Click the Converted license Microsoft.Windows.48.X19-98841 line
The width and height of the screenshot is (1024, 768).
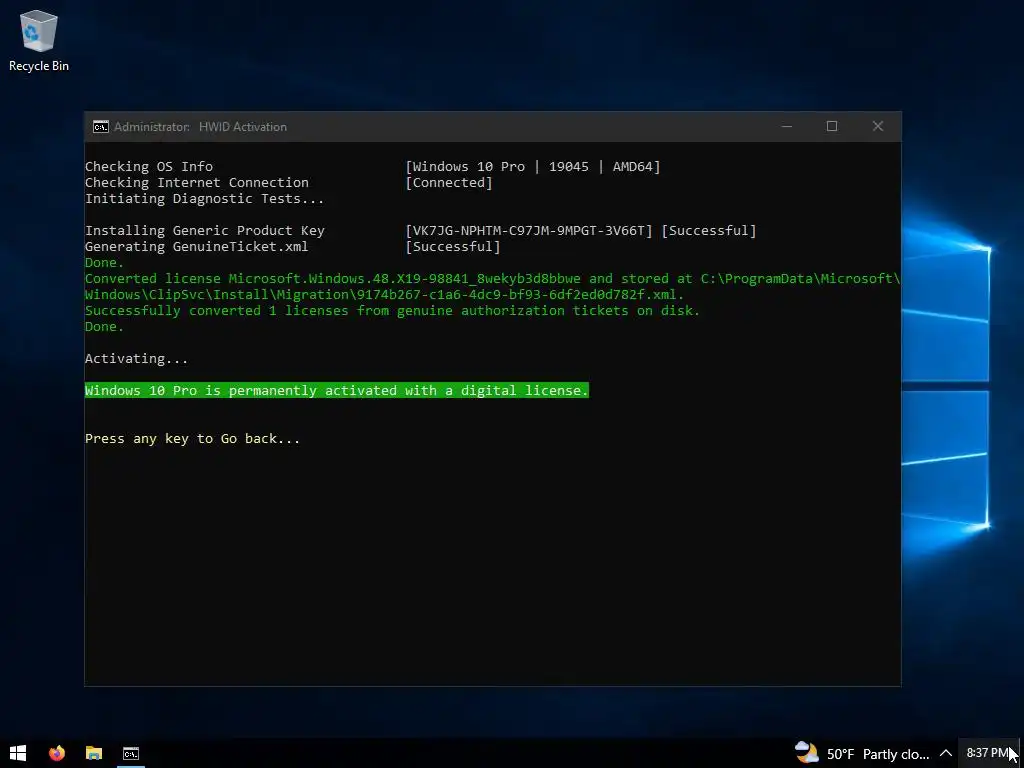pos(492,279)
